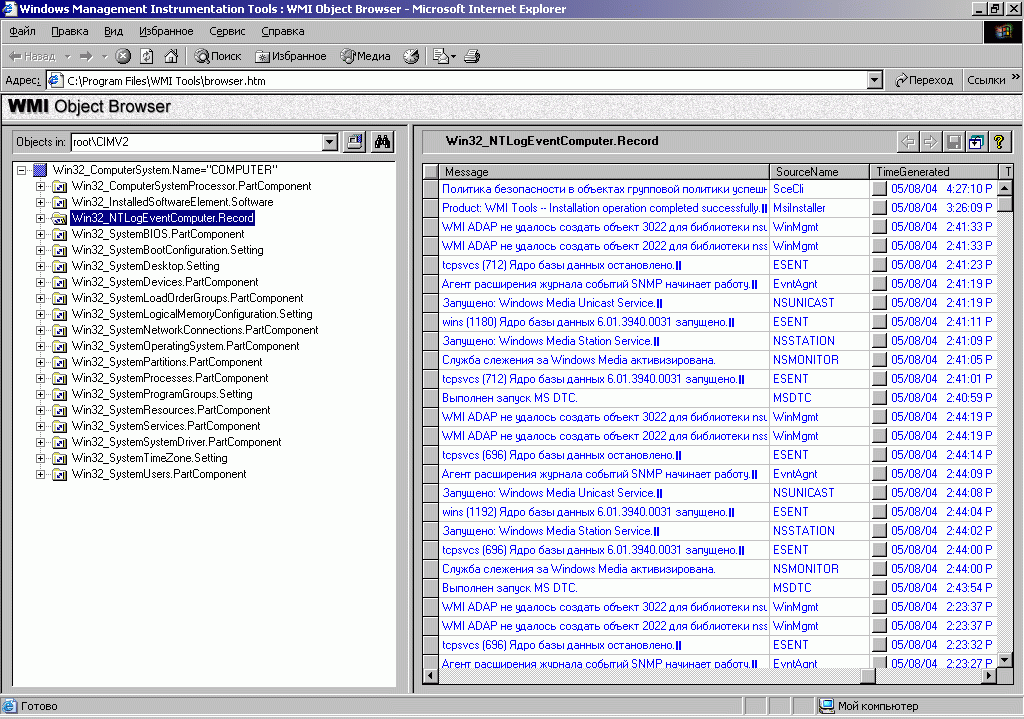The image size is (1024, 719).
Task: Click the 'Product: WMI Tools' message cell
Action: (x=604, y=208)
